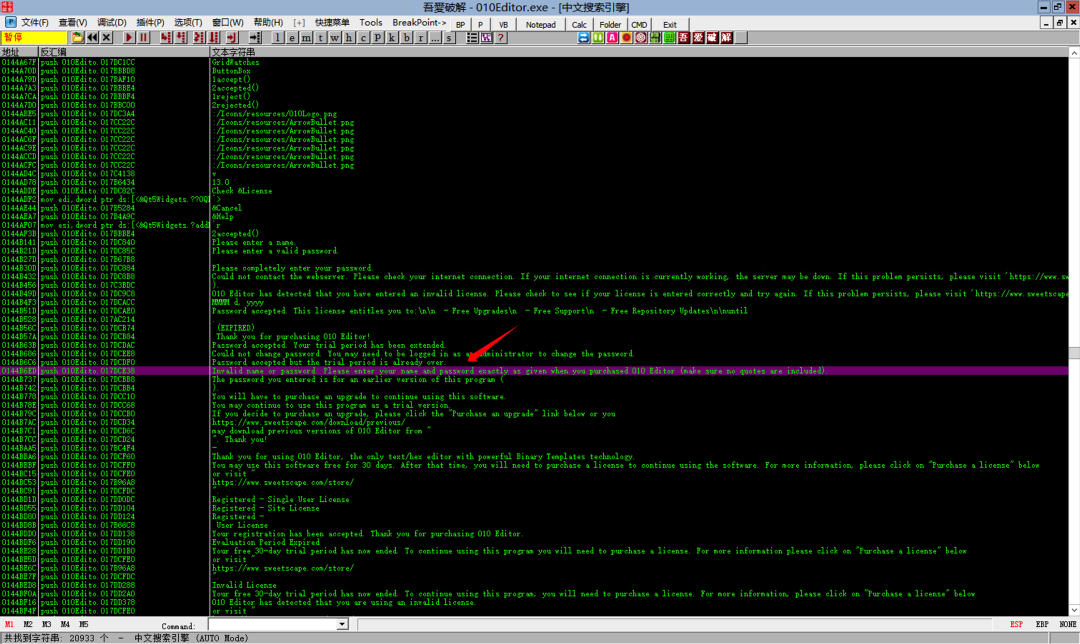Viewport: 1080px width, 644px height.
Task: Click the CMD toolbar button
Action: pos(639,24)
